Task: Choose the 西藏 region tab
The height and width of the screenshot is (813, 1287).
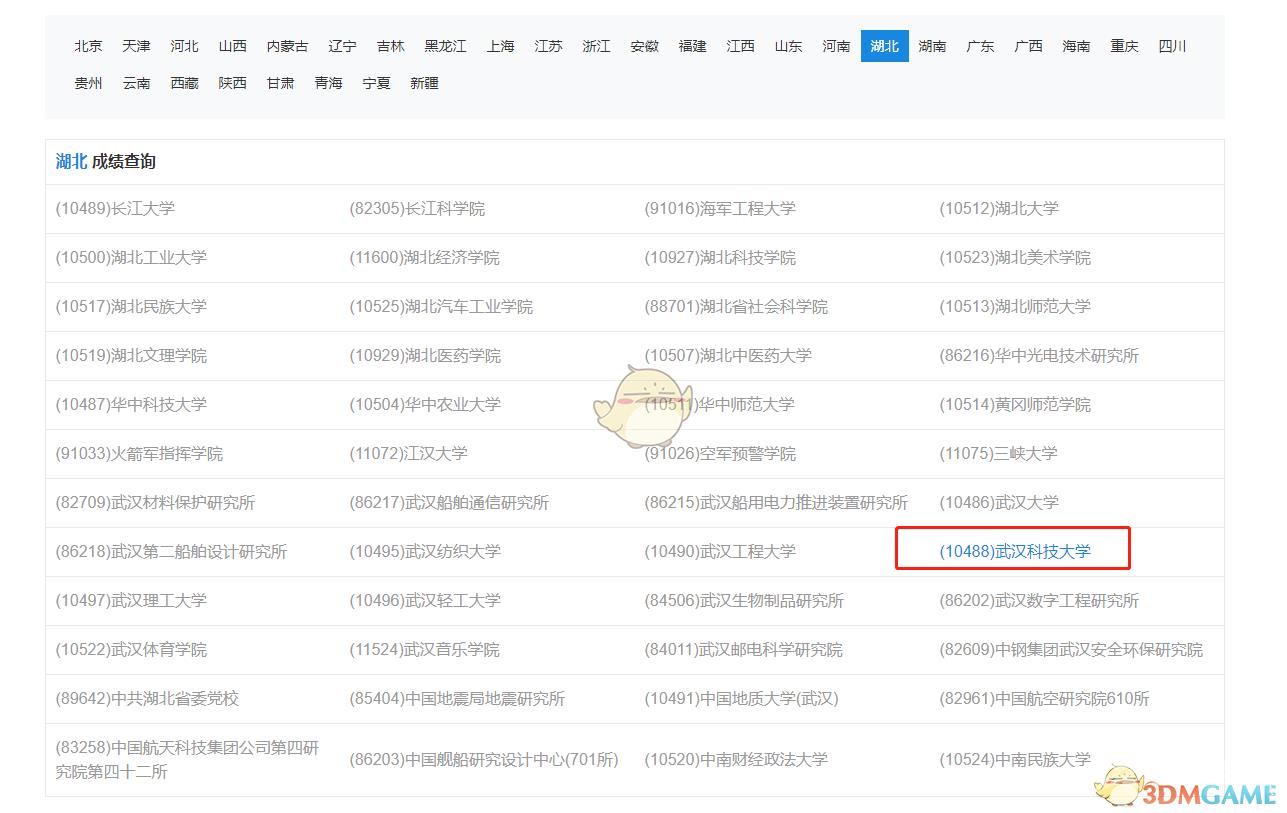Action: tap(185, 83)
